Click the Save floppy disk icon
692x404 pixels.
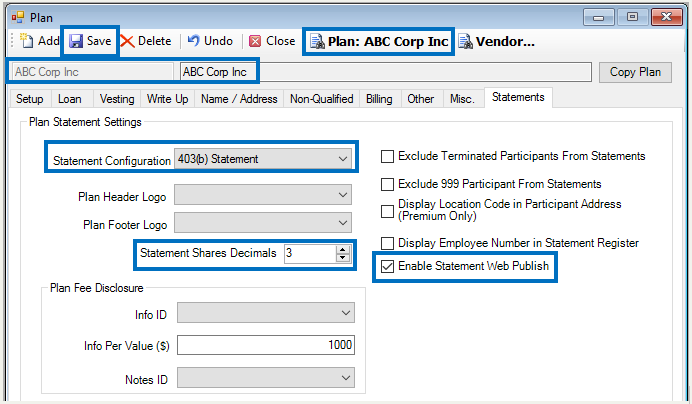coord(76,41)
